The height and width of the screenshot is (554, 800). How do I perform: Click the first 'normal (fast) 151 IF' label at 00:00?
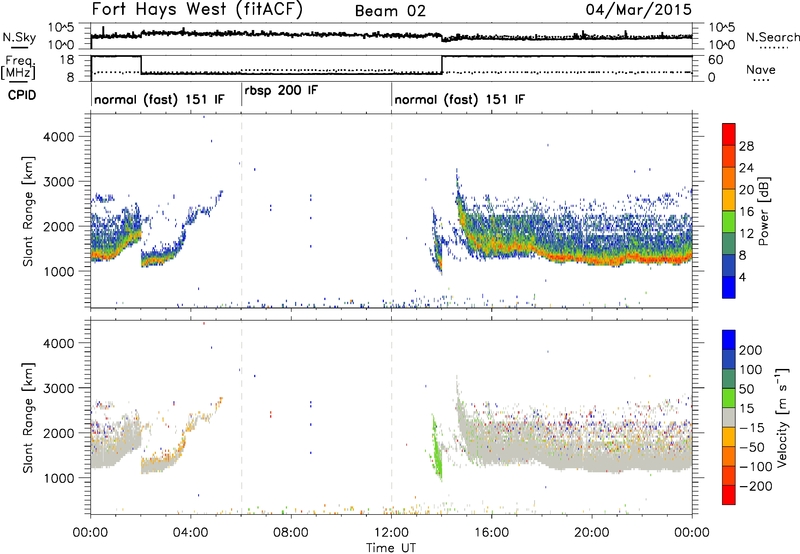click(x=159, y=100)
